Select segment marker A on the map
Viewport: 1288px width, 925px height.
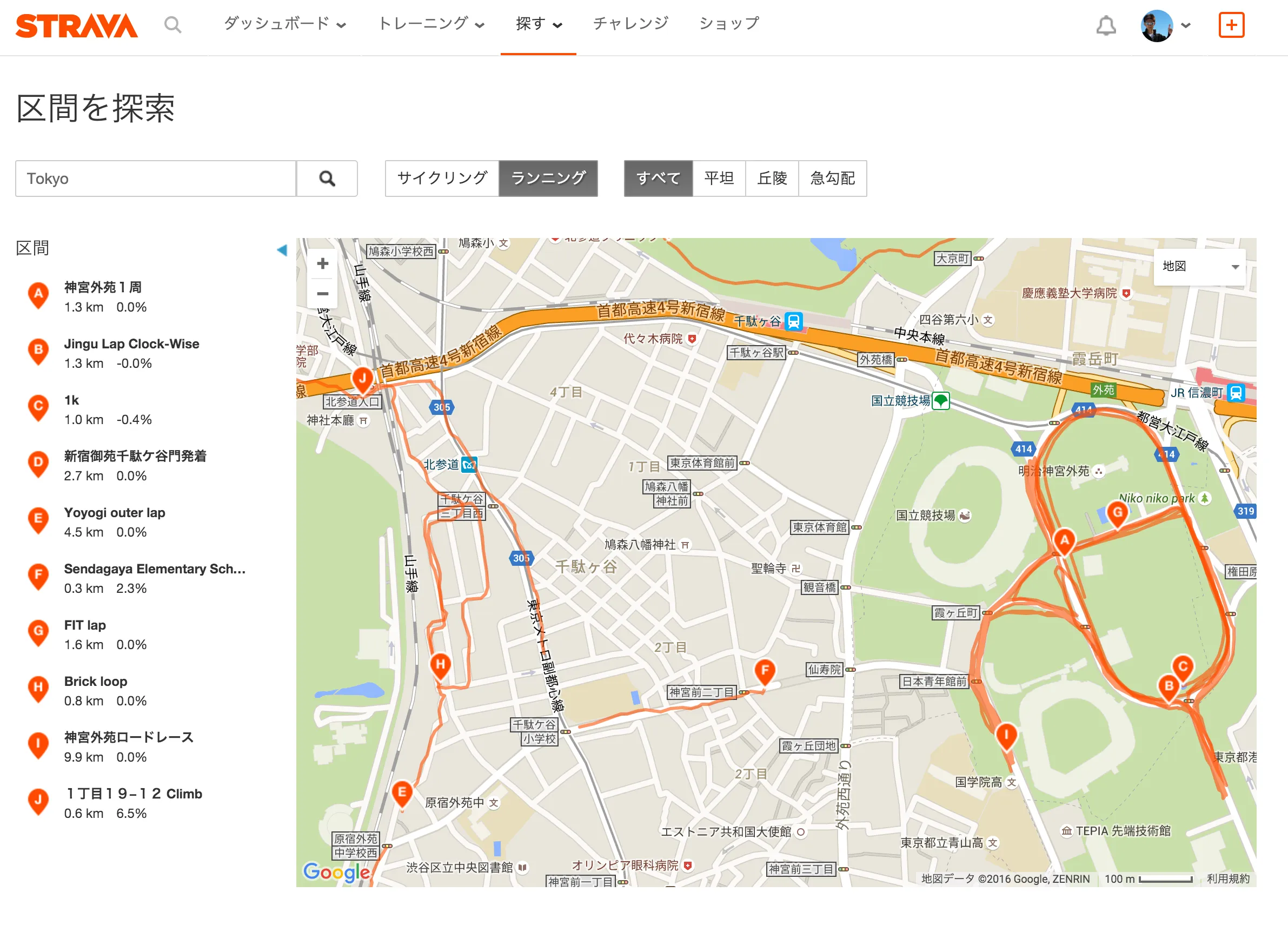coord(1064,540)
